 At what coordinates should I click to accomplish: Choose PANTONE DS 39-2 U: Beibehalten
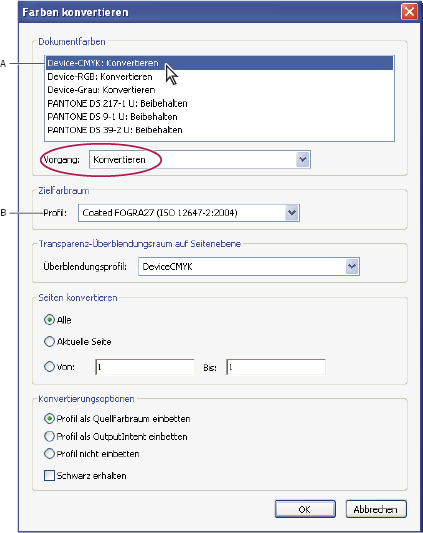click(219, 130)
